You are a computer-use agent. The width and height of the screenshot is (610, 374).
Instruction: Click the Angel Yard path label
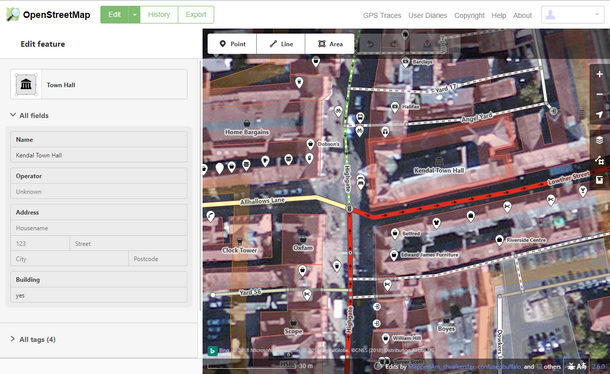(477, 117)
